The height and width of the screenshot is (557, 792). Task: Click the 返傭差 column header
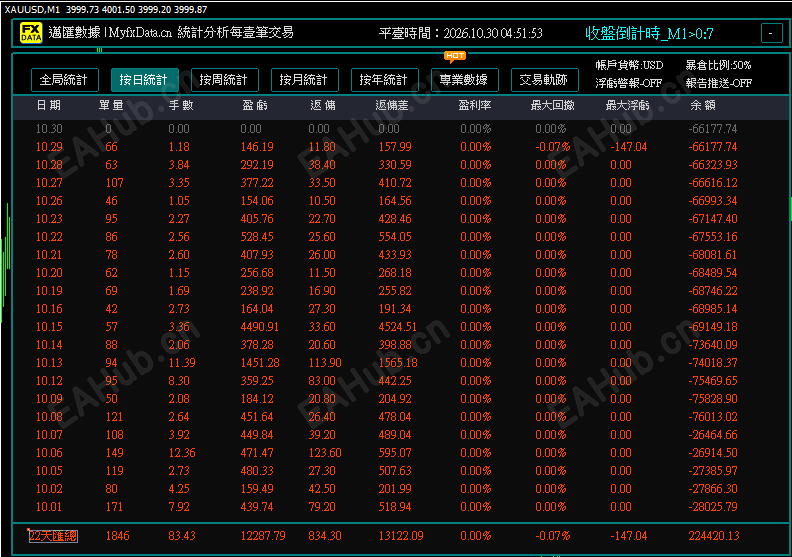[391, 105]
